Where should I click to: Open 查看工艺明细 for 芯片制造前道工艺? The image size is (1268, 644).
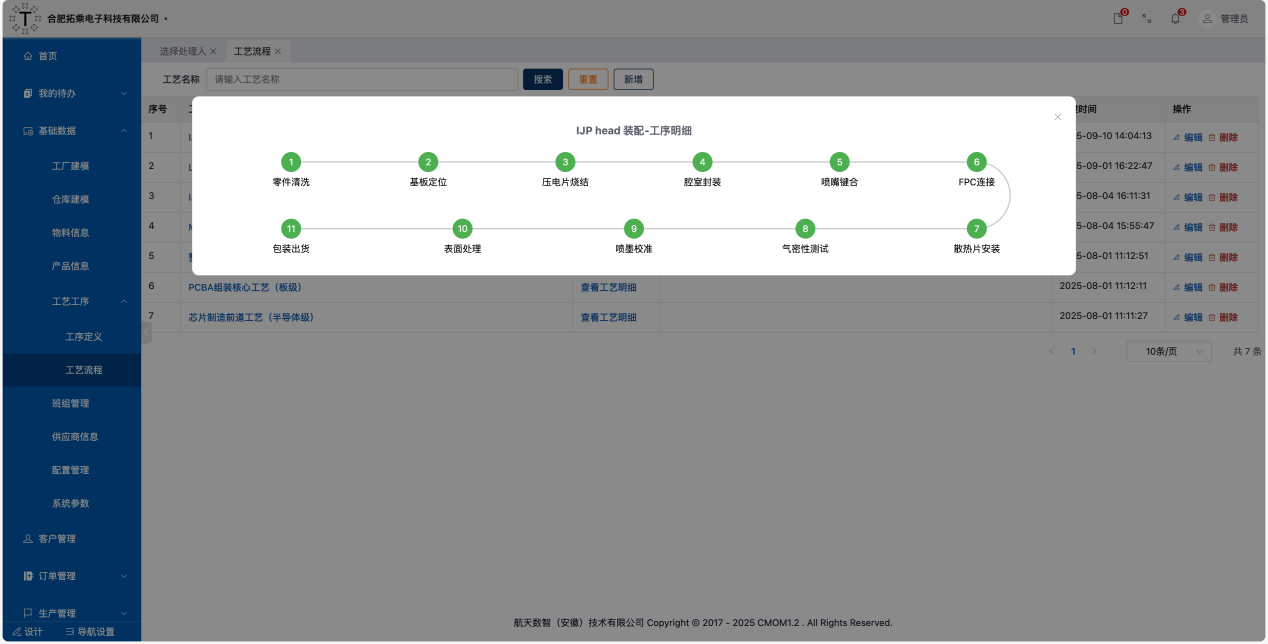(x=608, y=317)
